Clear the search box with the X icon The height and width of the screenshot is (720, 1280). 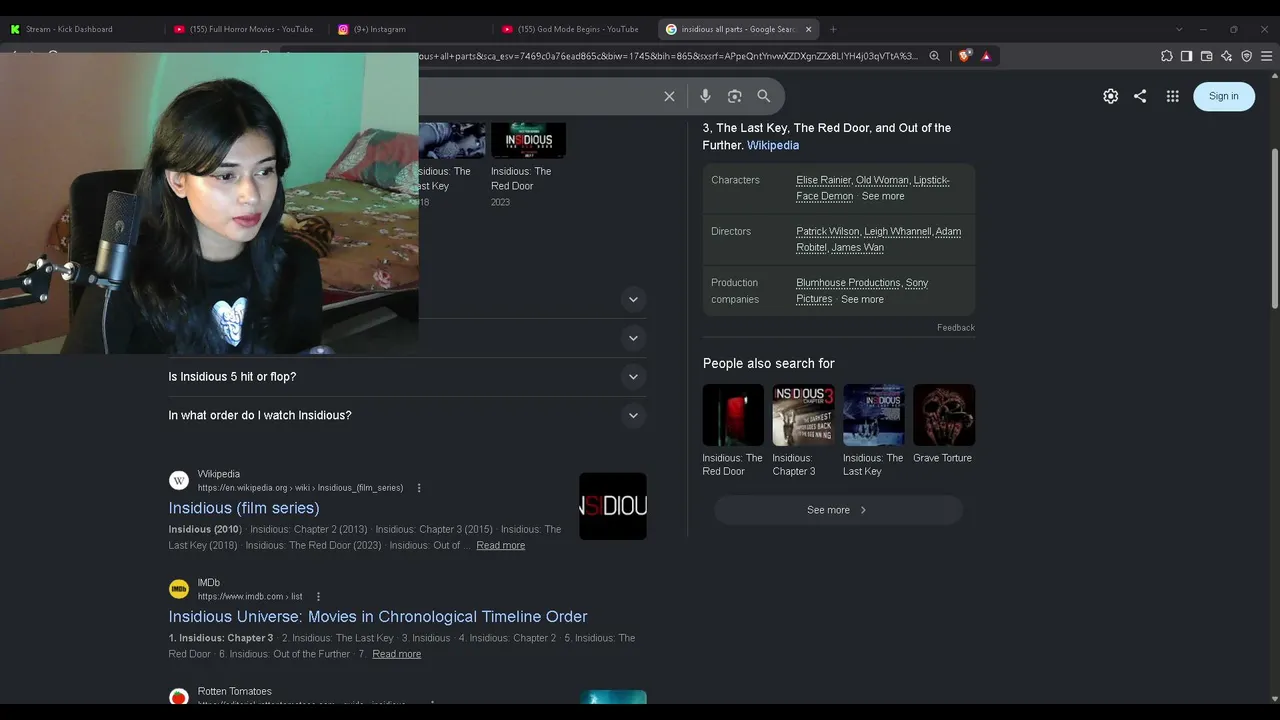point(669,96)
